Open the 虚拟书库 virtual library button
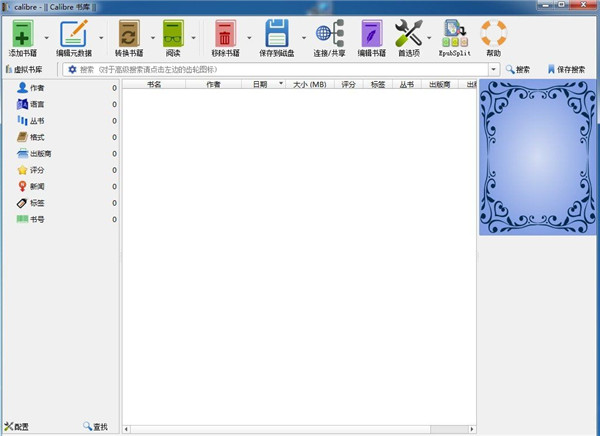 pos(24,69)
